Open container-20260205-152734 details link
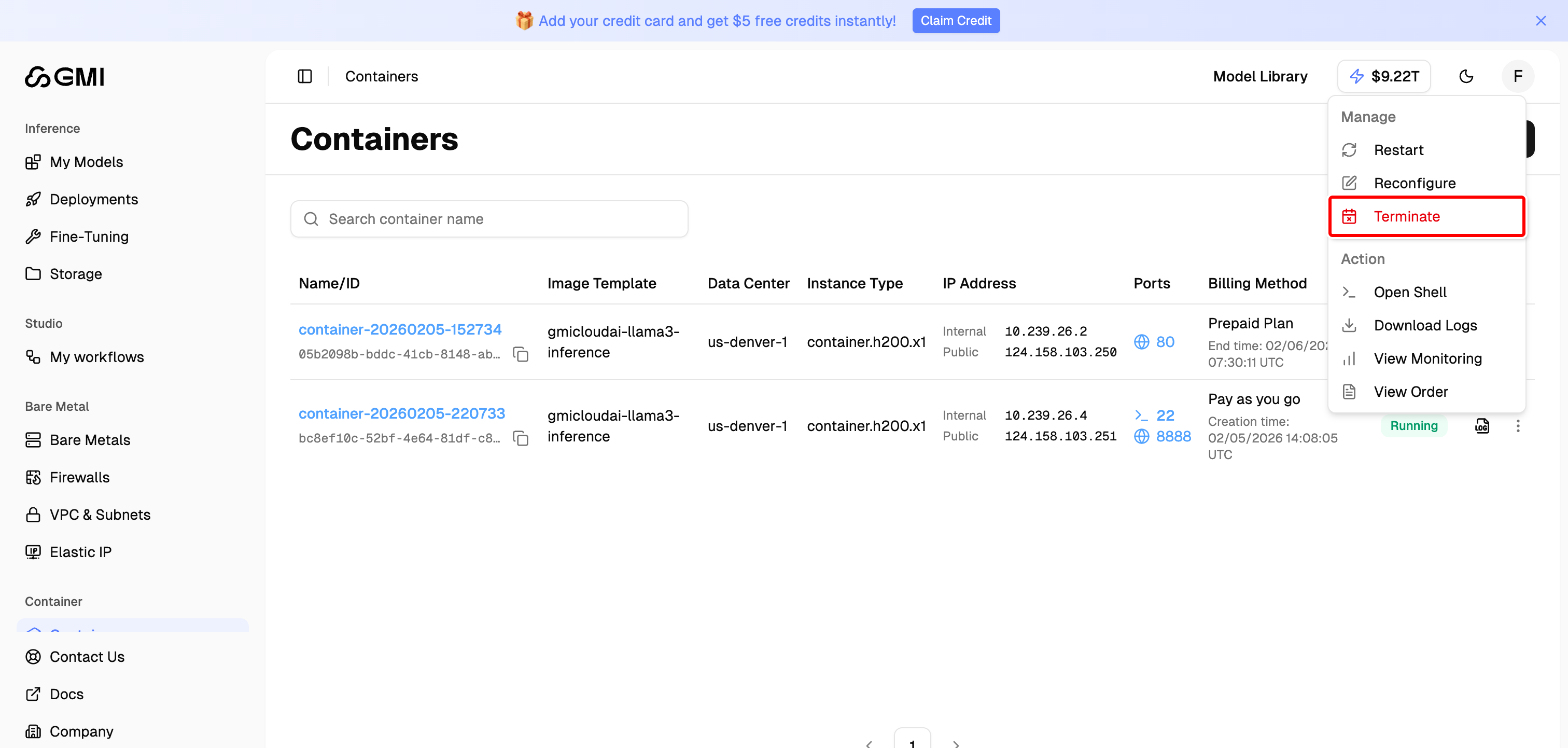 tap(400, 329)
